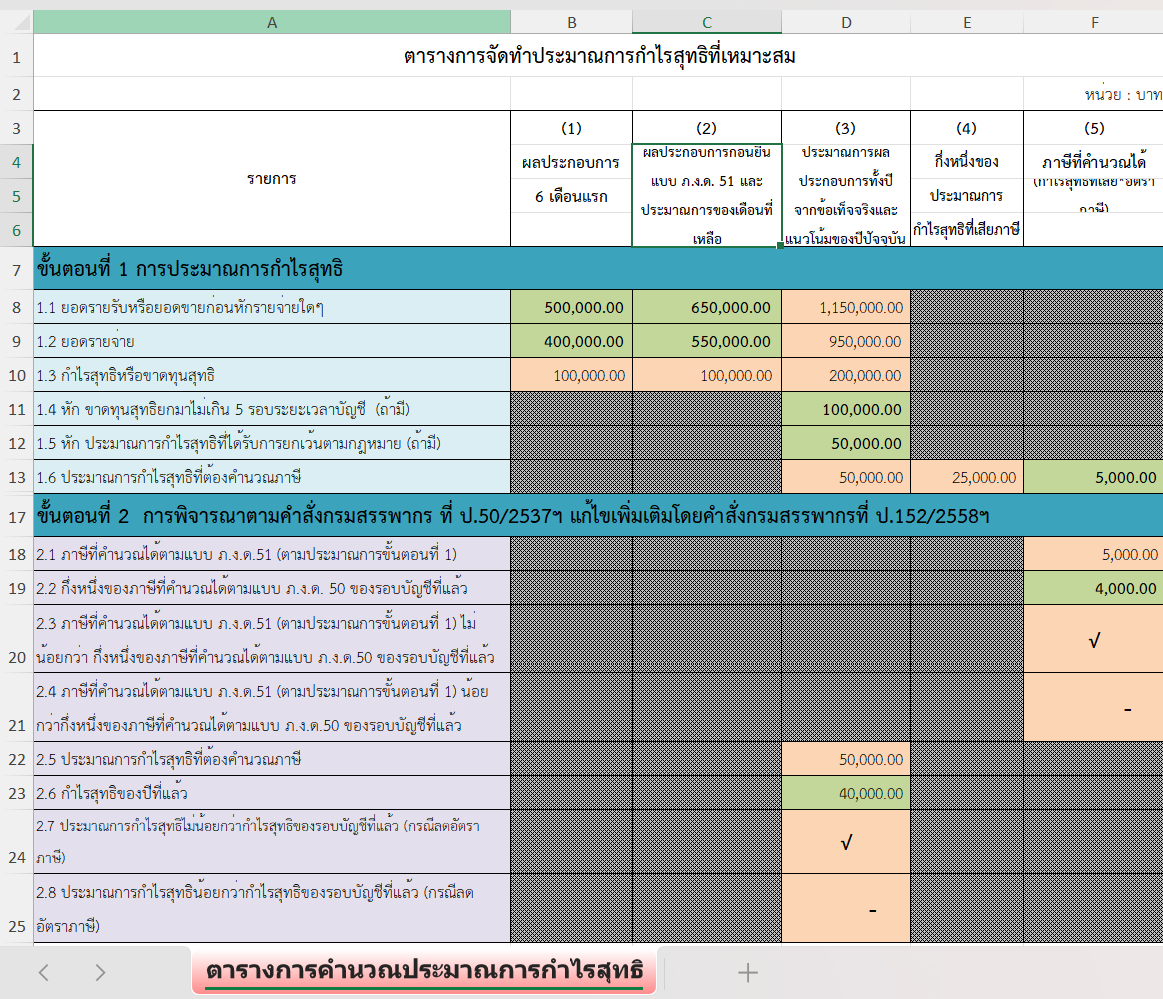The height and width of the screenshot is (999, 1163).
Task: Click the 550,000.00 expense cell
Action: click(706, 342)
